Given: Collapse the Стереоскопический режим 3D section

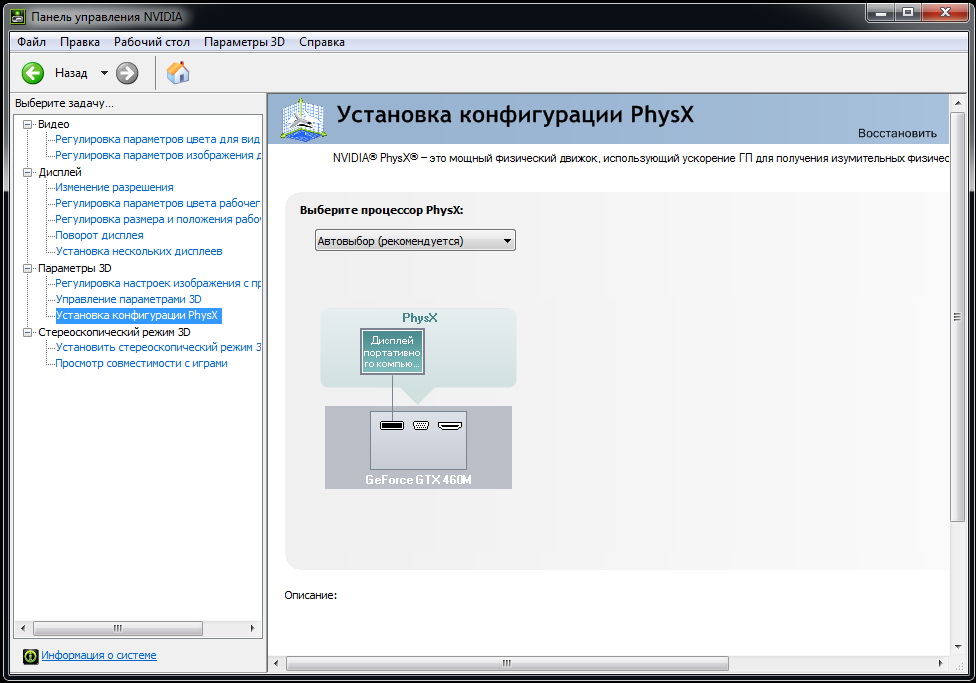Looking at the screenshot, I should 27,332.
